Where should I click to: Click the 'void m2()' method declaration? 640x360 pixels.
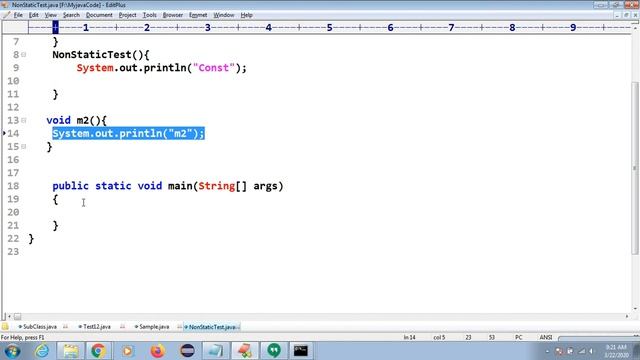[76, 120]
